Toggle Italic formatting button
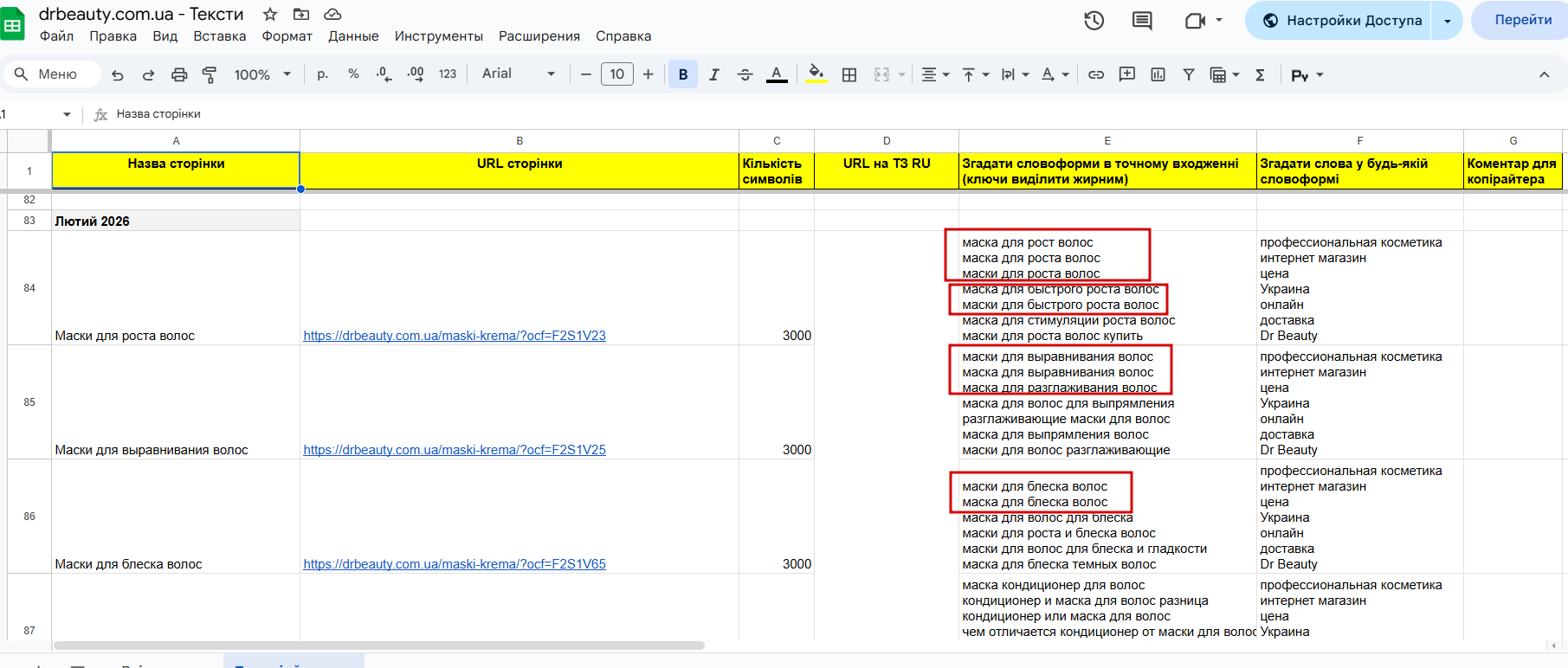 (x=714, y=75)
